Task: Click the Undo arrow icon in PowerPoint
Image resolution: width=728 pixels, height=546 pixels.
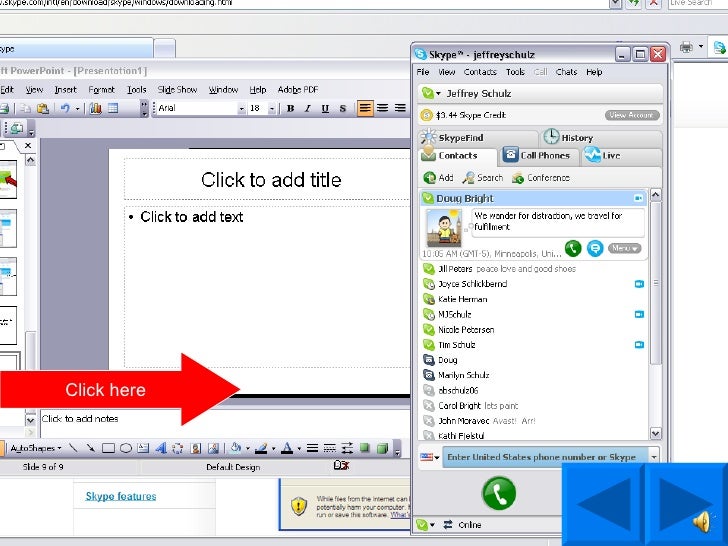Action: click(x=65, y=108)
